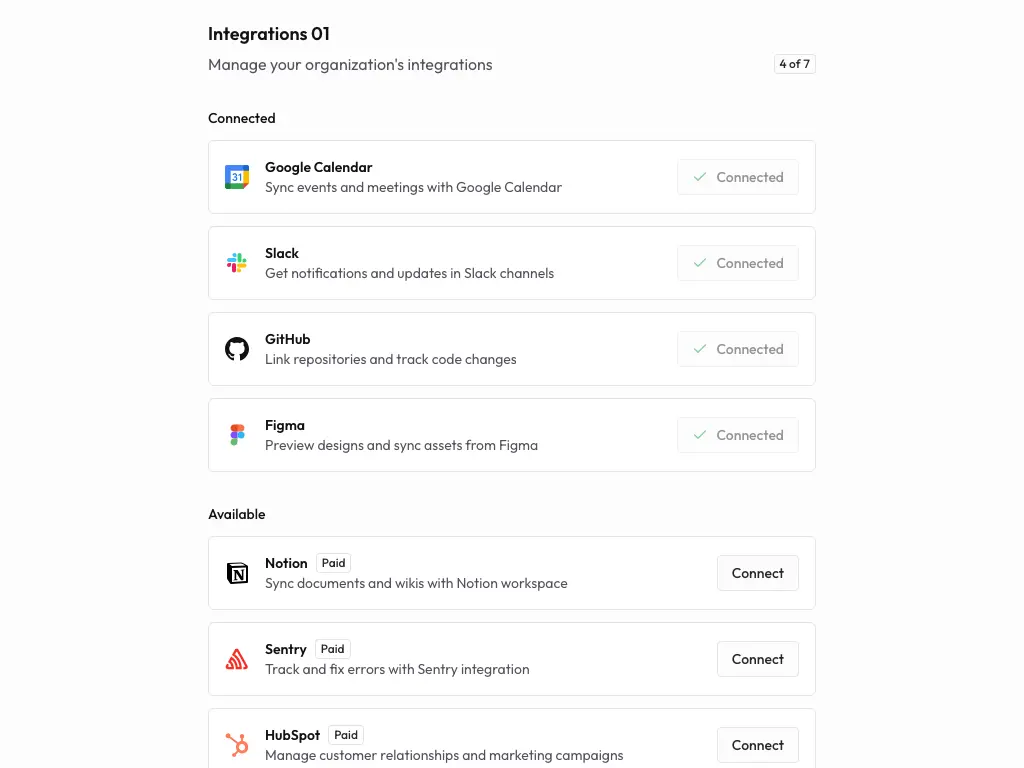1024x768 pixels.
Task: Click the HubSpot sprocket icon
Action: (236, 745)
